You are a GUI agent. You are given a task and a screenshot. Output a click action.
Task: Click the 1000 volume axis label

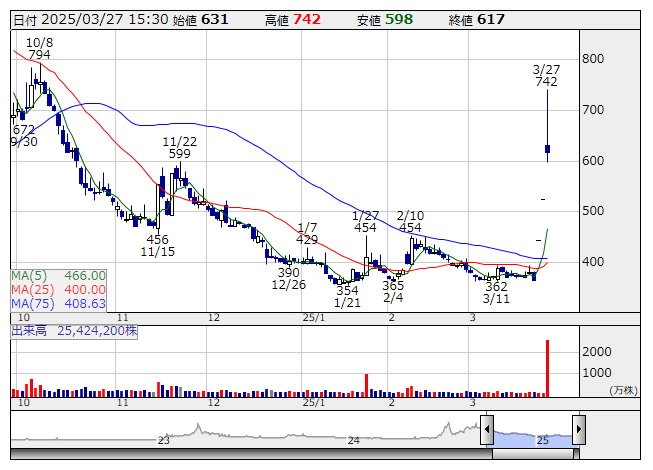pyautogui.click(x=597, y=373)
